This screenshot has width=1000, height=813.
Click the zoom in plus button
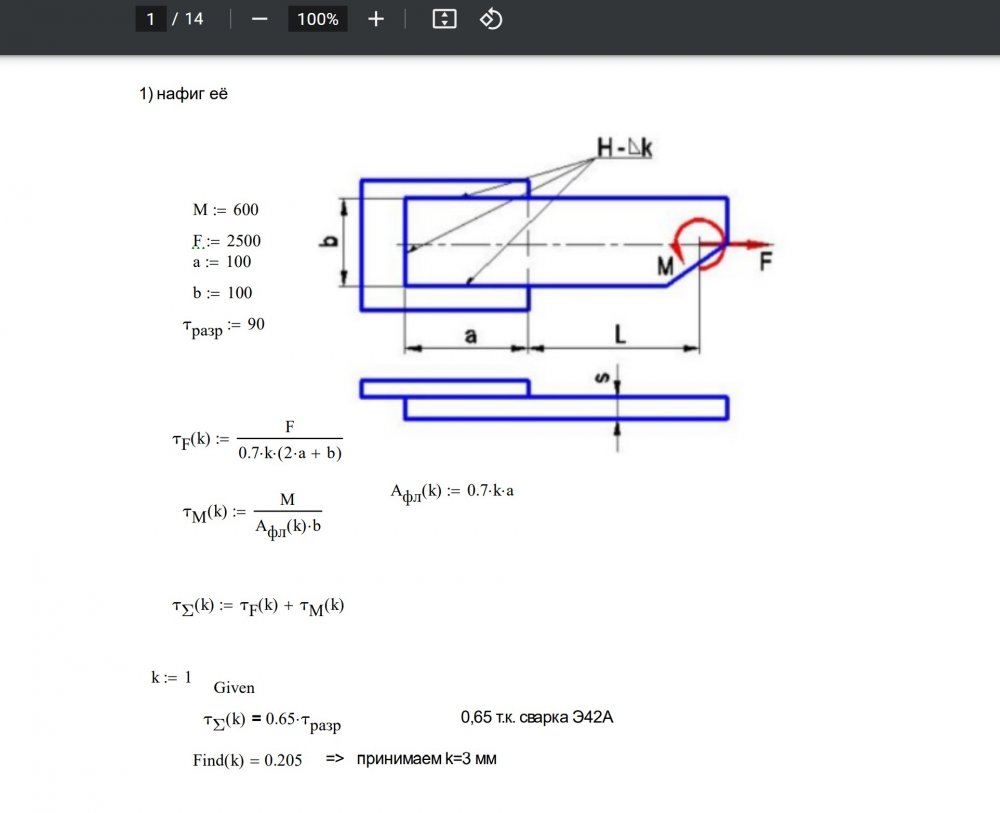376,19
